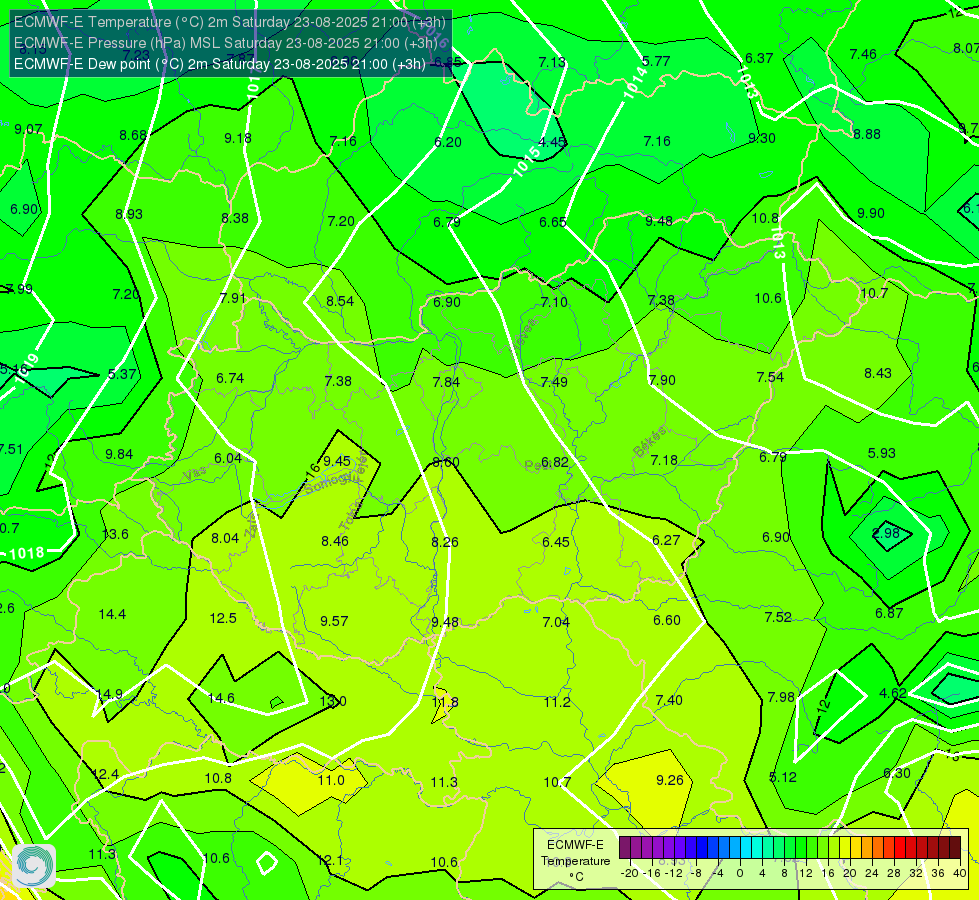Viewport: 979px width, 900px height.
Task: Click the 9.26 dew point value
Action: pos(669,780)
